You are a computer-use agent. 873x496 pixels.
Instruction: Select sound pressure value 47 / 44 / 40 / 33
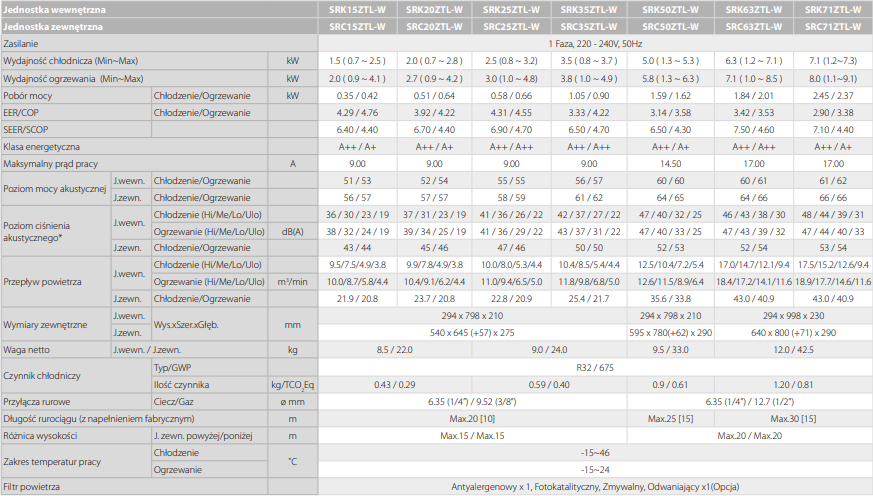pyautogui.click(x=833, y=232)
